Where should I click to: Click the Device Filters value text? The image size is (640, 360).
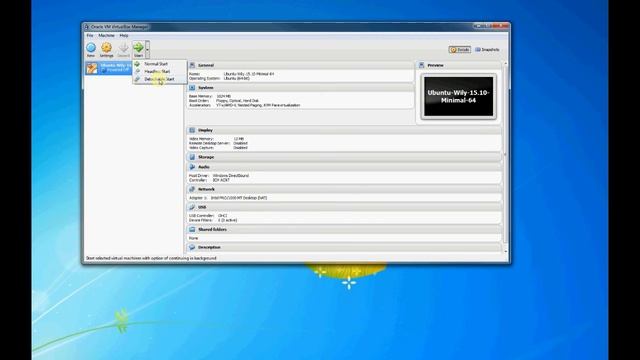(x=227, y=220)
